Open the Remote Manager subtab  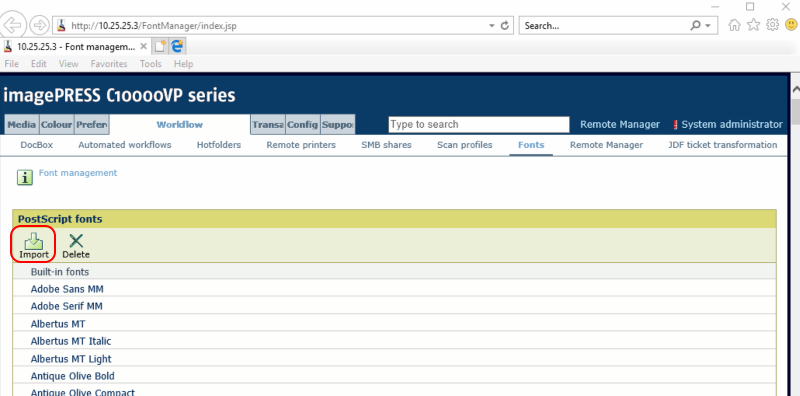click(607, 145)
